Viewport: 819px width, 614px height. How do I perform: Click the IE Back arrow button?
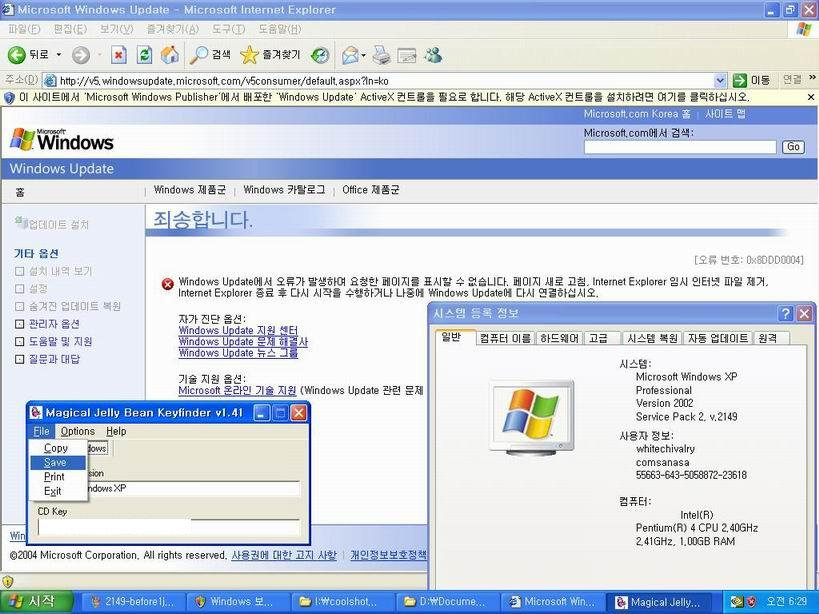(17, 54)
